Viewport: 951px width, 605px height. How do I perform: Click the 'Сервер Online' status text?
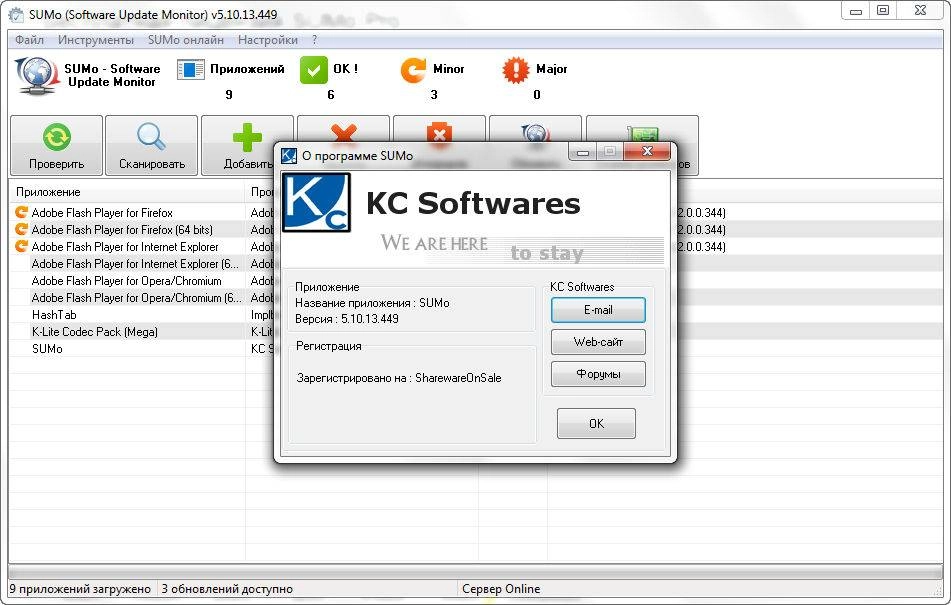click(501, 589)
